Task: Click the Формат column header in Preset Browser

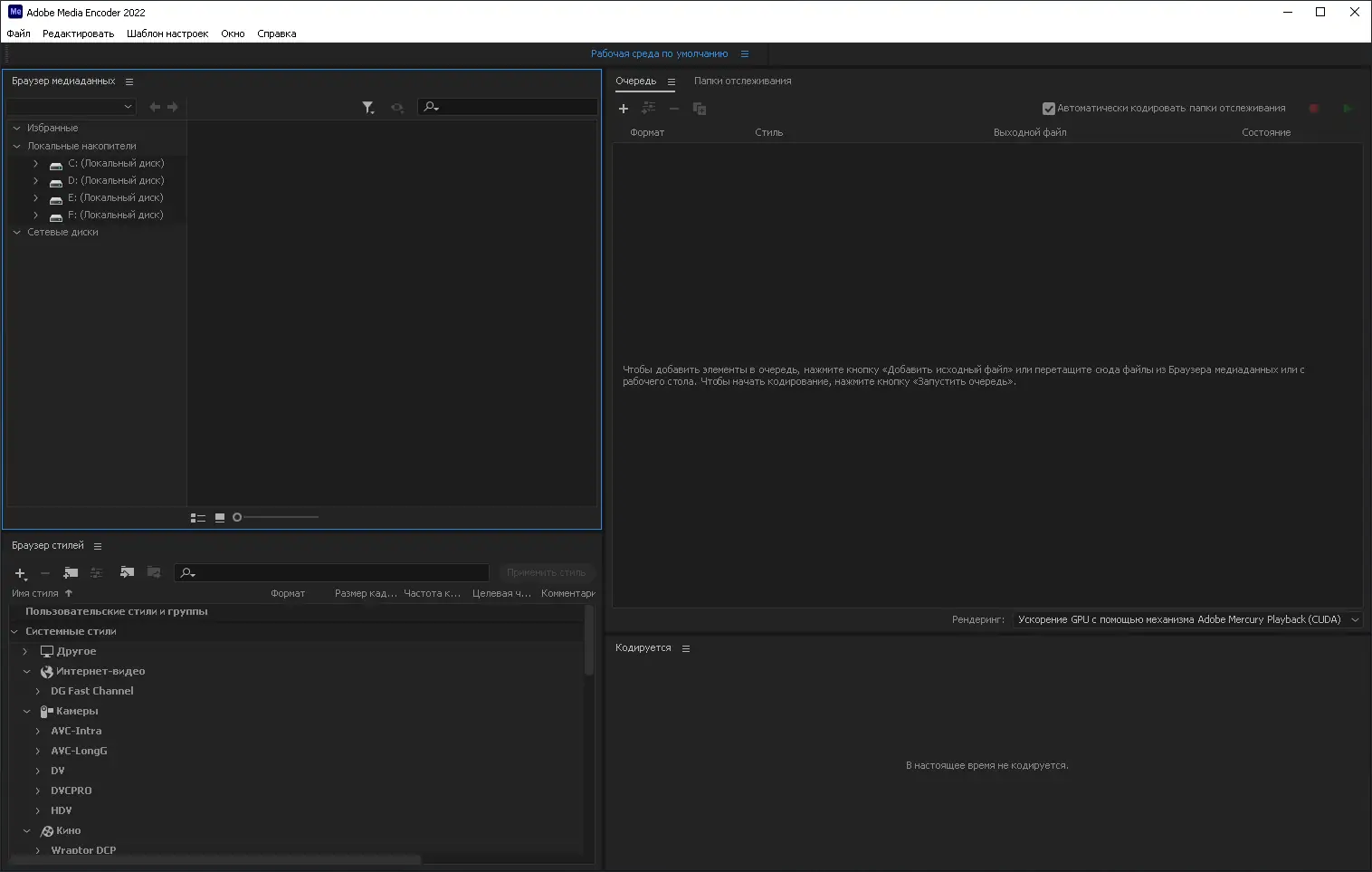Action: [288, 594]
